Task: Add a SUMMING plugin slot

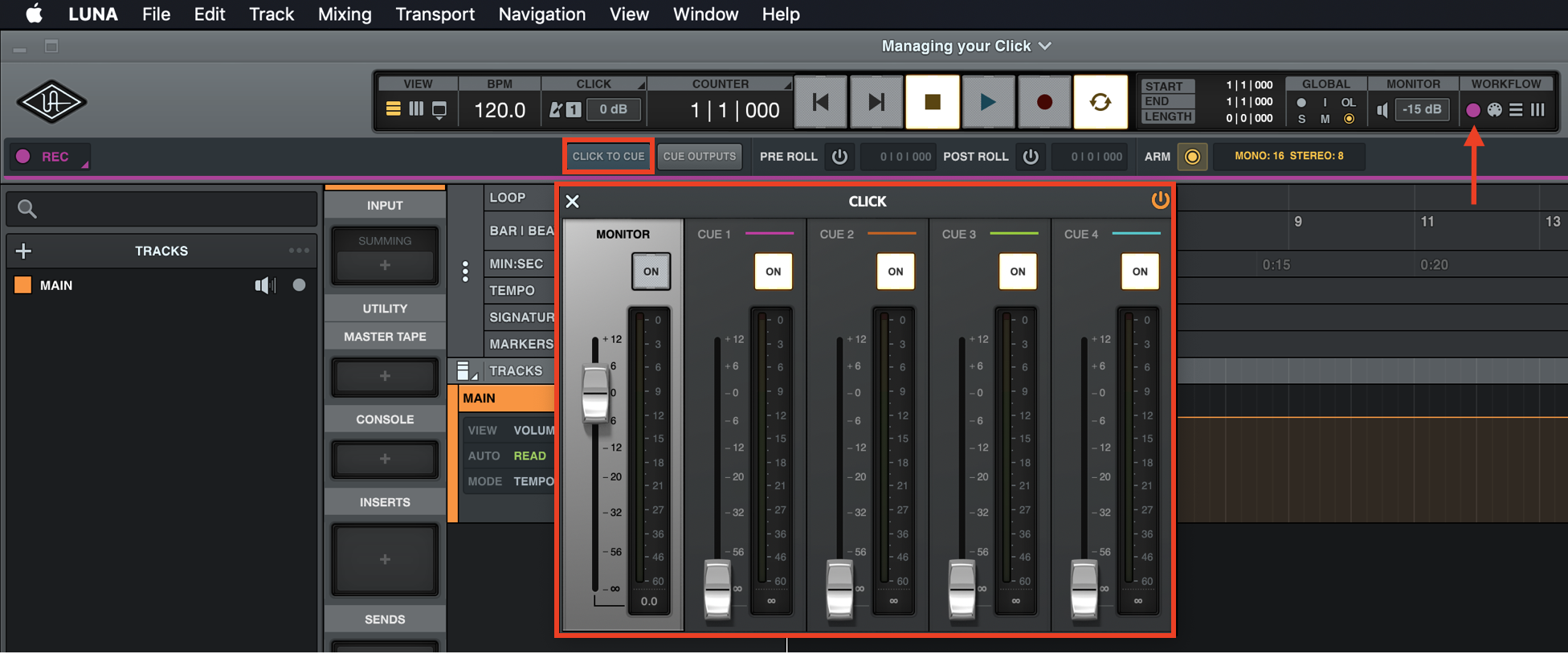Action: point(385,265)
